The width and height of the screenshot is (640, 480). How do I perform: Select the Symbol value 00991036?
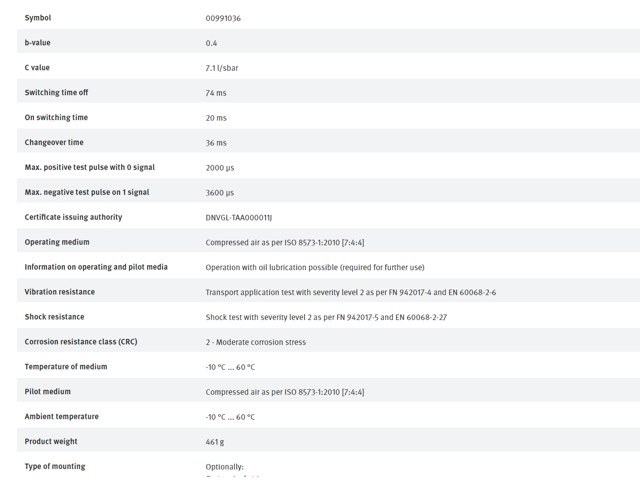click(x=223, y=18)
